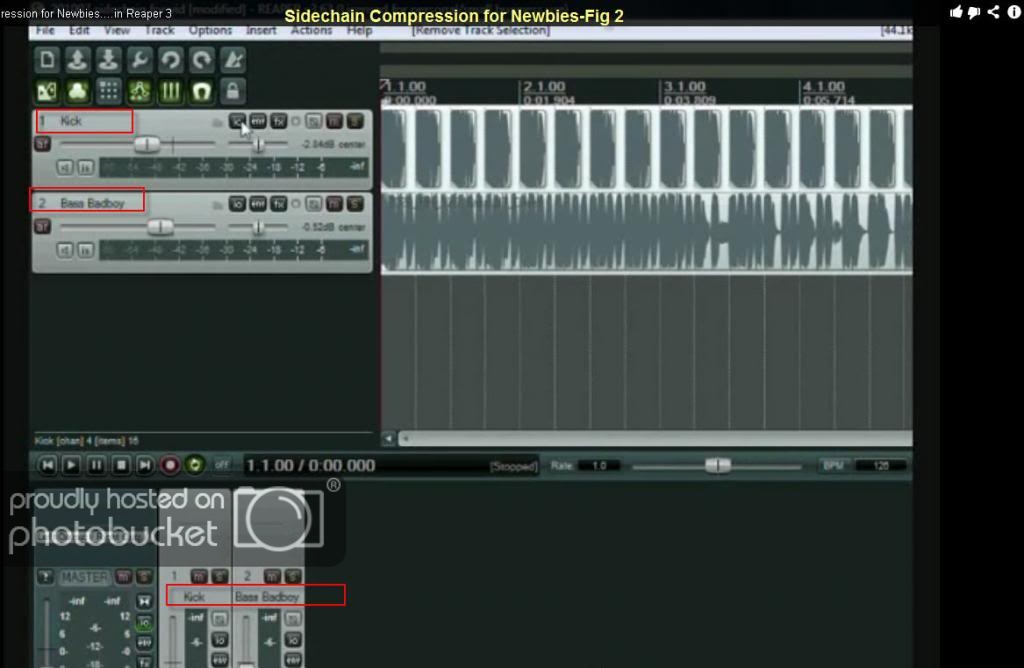Image resolution: width=1024 pixels, height=668 pixels.
Task: Open the Bass Badboy track IO button
Action: 237,204
